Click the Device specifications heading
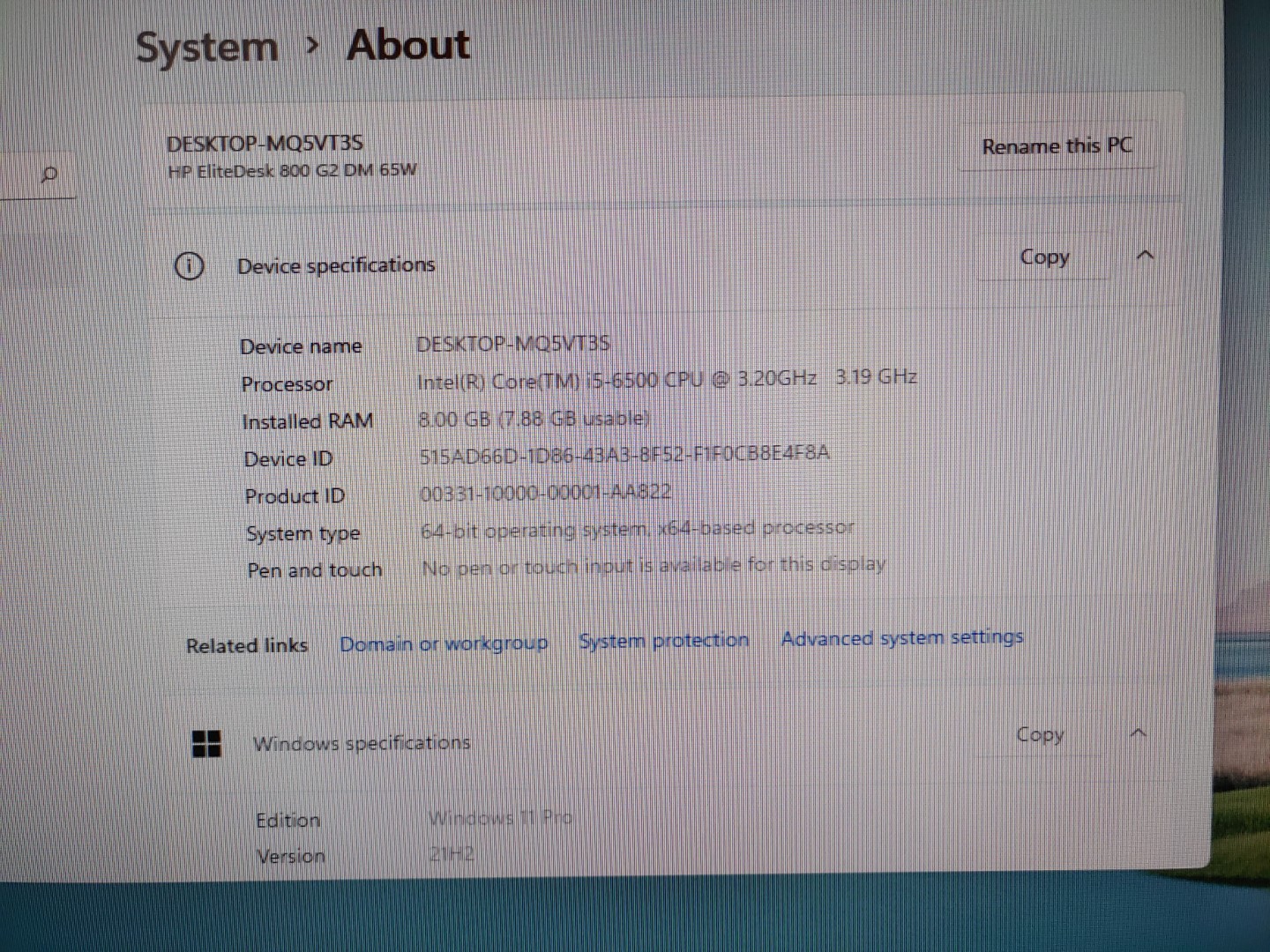 (336, 265)
